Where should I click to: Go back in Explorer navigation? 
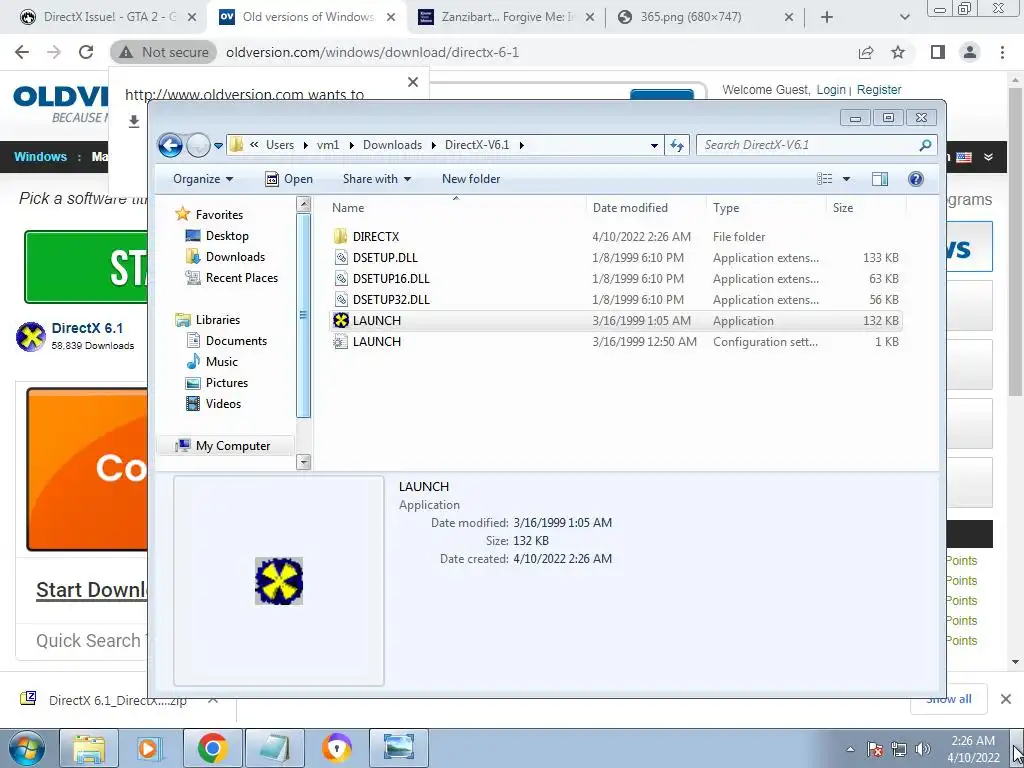(x=170, y=145)
